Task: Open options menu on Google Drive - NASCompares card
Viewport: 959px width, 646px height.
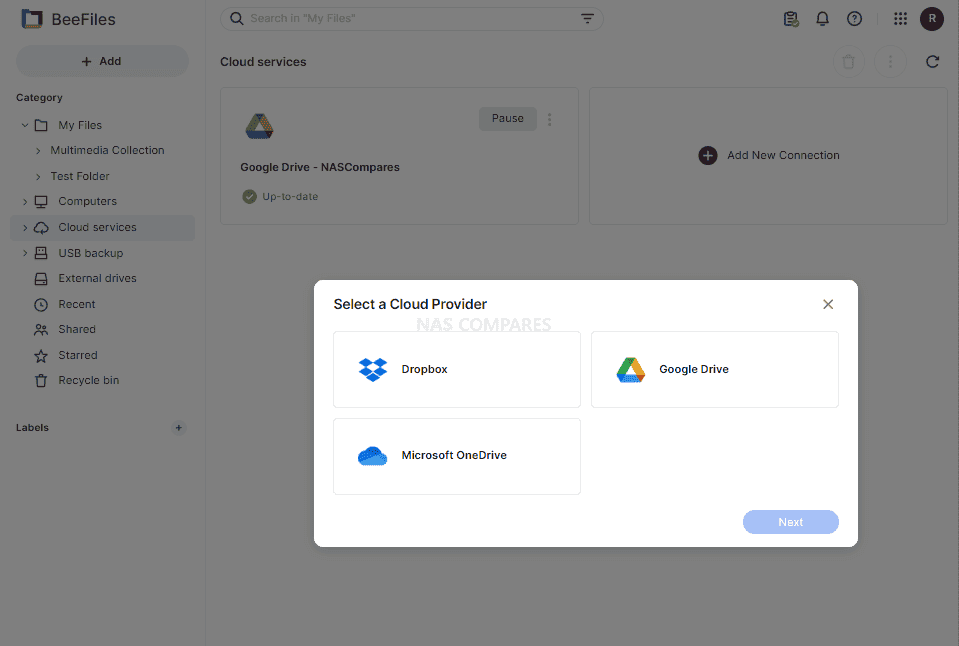Action: pyautogui.click(x=549, y=118)
